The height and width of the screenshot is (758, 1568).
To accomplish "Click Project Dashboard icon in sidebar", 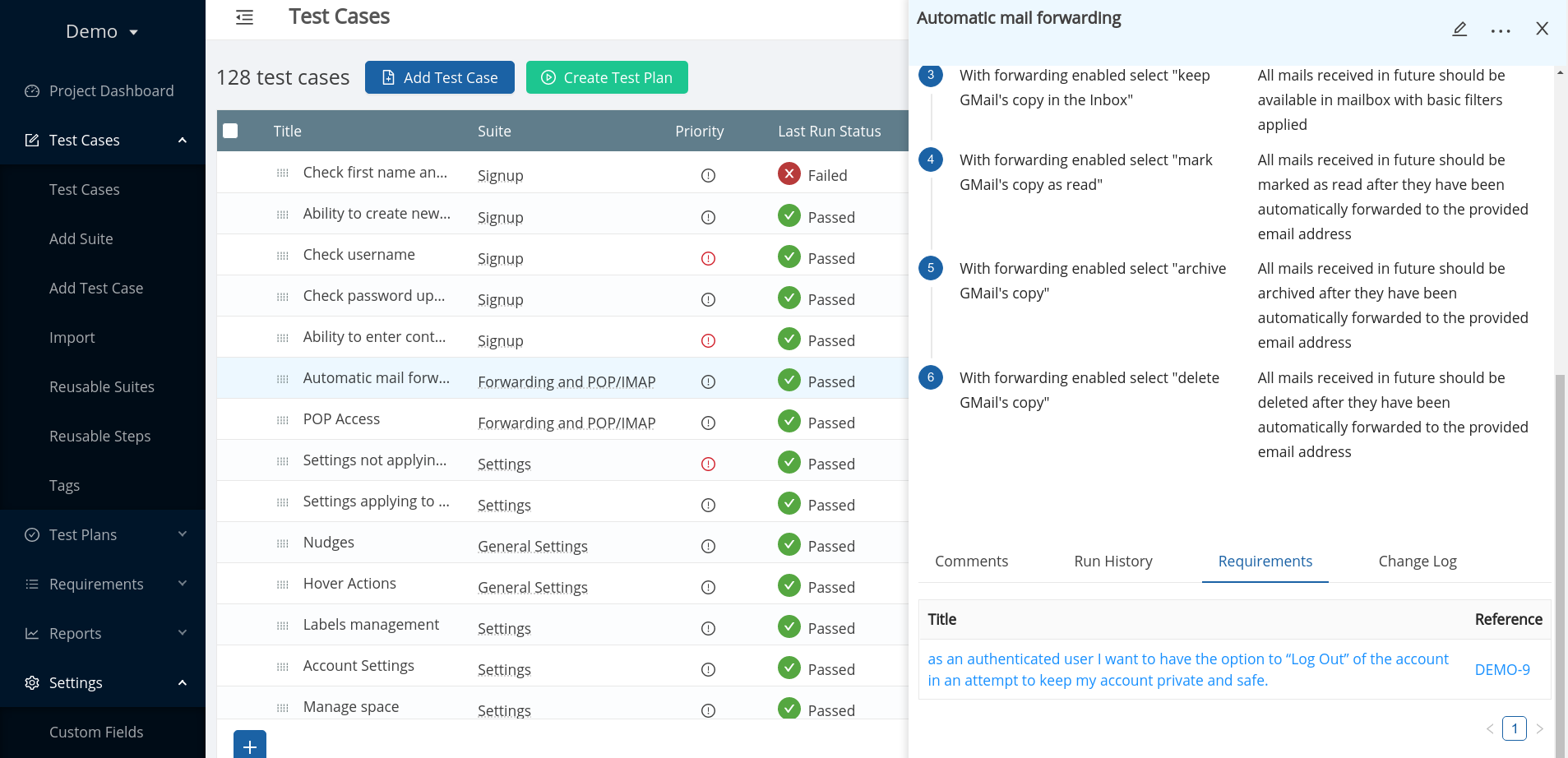I will (x=32, y=91).
